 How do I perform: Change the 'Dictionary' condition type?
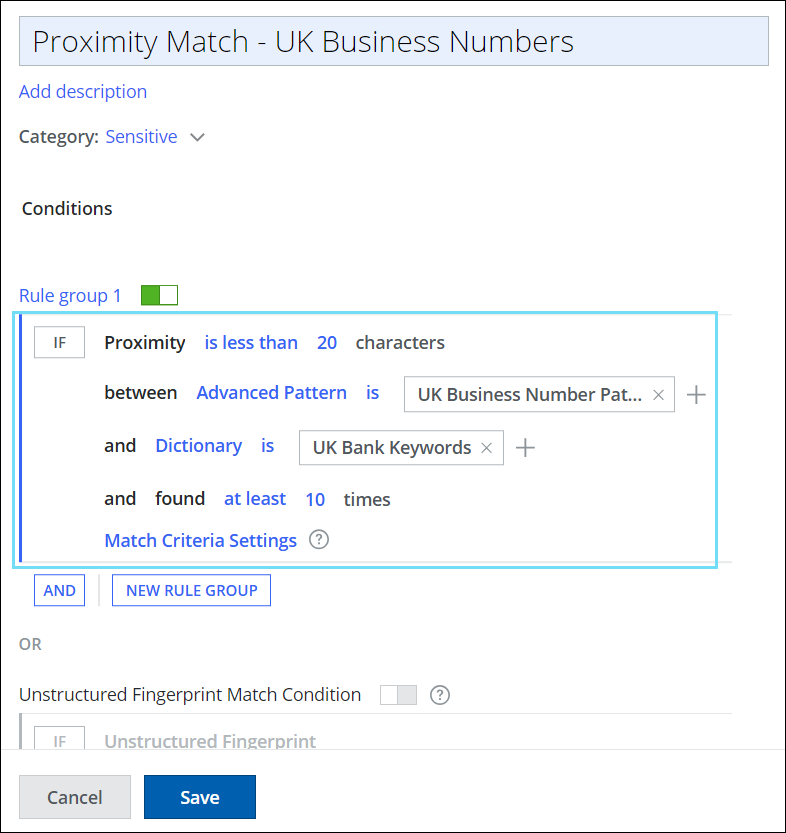coord(198,446)
